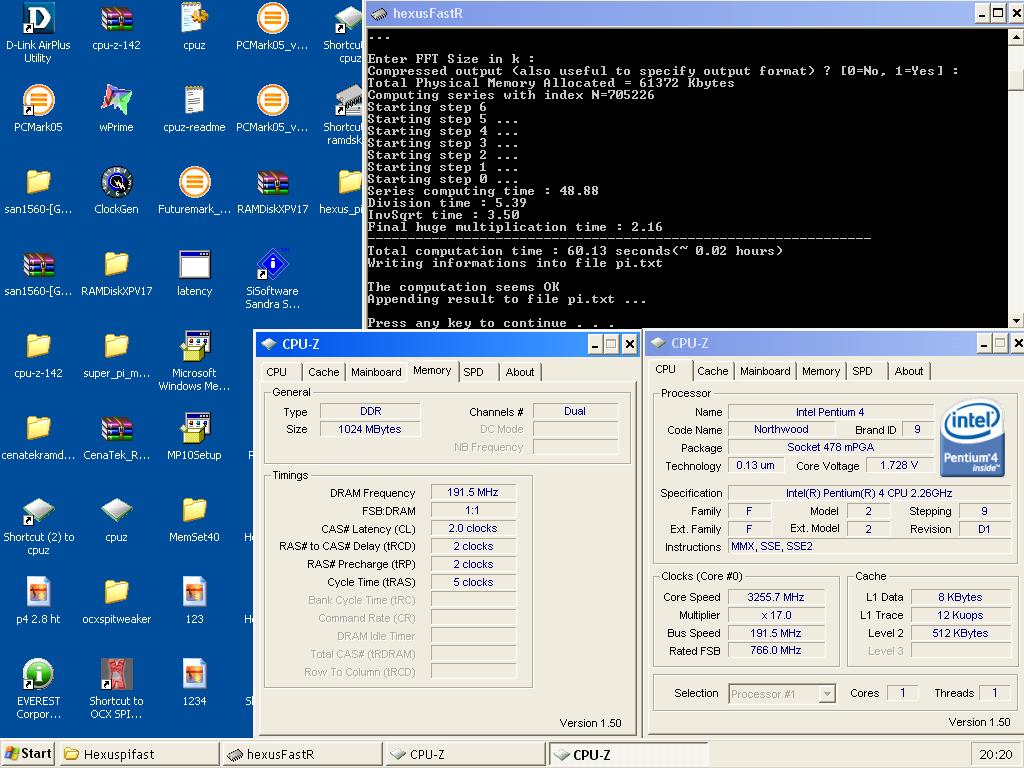Open the CenaTek_R archive icon
The image size is (1024, 768).
click(x=116, y=428)
